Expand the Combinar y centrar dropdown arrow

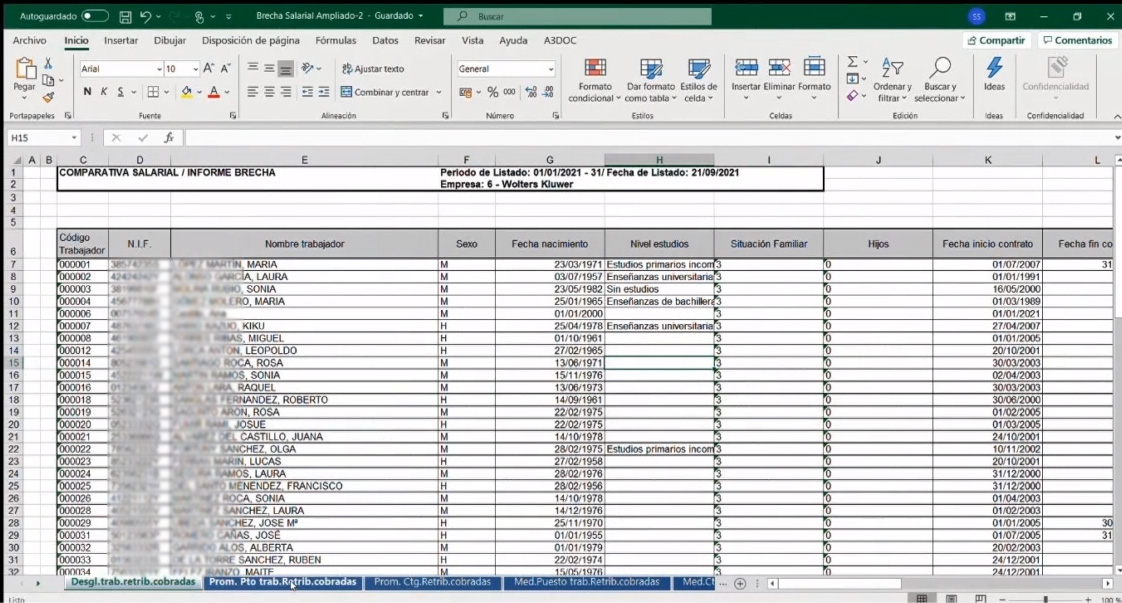coord(438,92)
